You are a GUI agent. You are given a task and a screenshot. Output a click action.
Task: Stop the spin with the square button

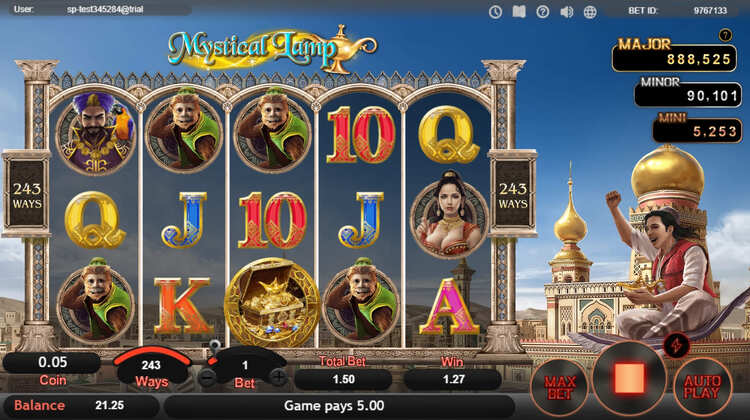click(x=629, y=378)
